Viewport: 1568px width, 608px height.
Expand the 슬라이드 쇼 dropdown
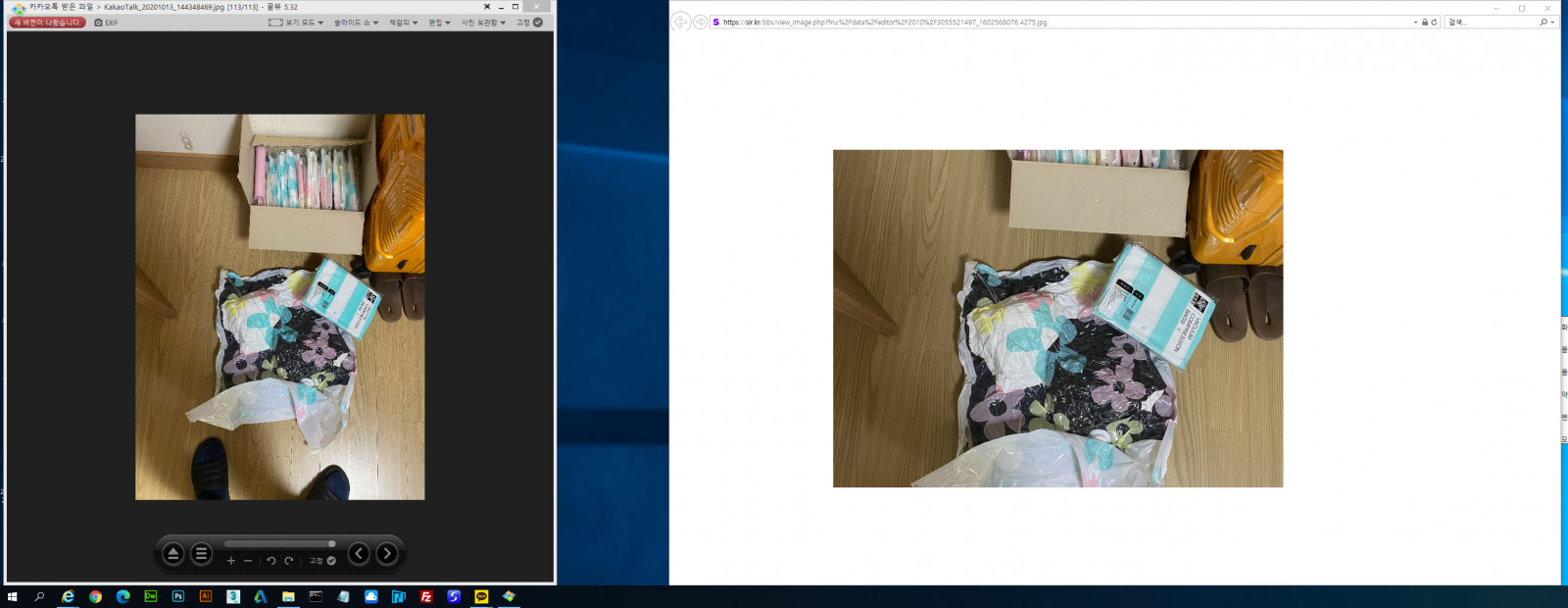pyautogui.click(x=356, y=23)
